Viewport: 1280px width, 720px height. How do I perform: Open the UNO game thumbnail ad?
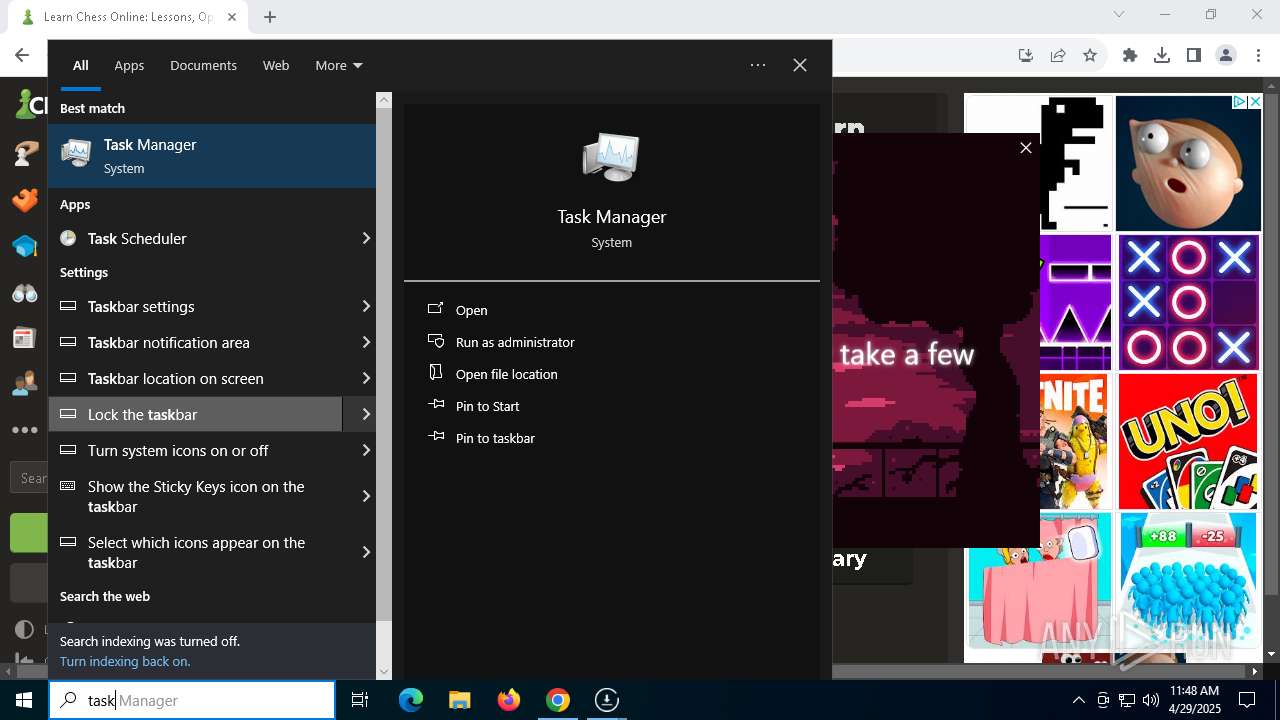click(x=1188, y=441)
